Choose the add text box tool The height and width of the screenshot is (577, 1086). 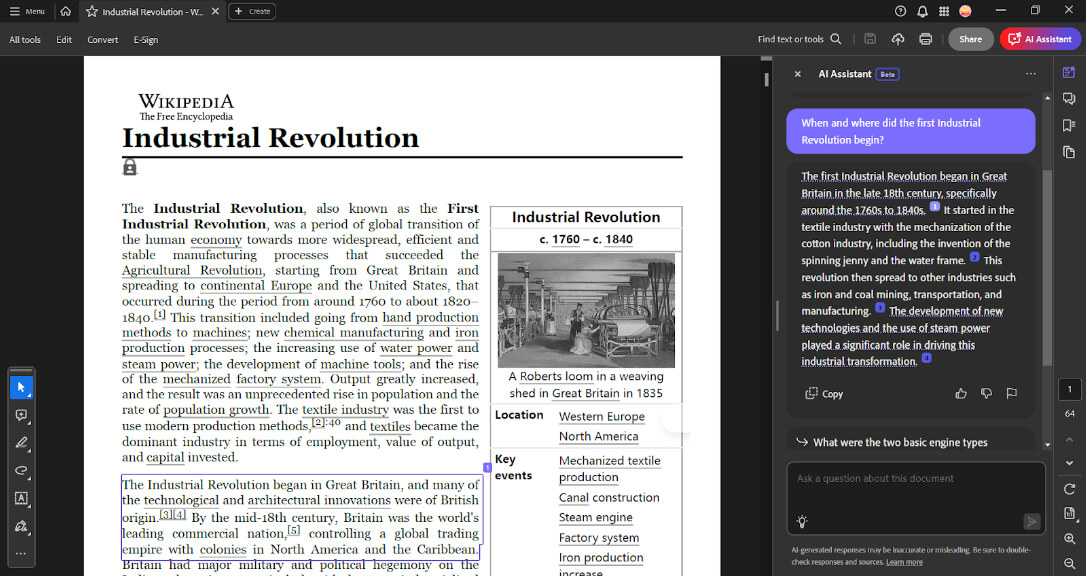click(x=21, y=499)
